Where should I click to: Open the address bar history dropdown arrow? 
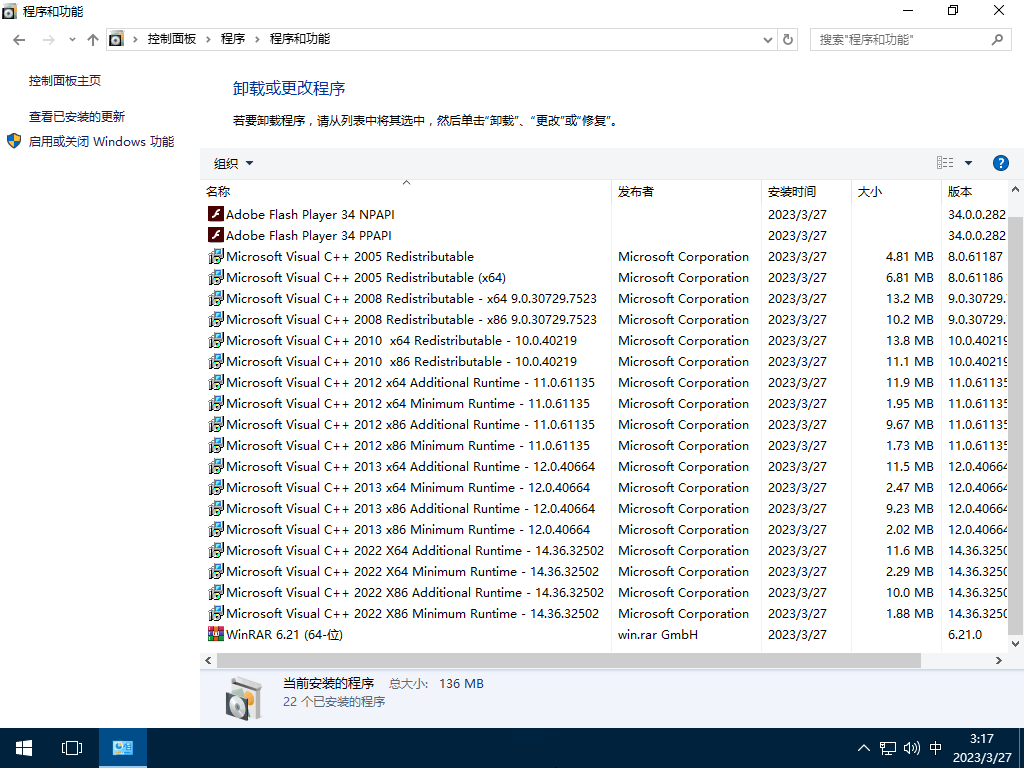tap(767, 40)
